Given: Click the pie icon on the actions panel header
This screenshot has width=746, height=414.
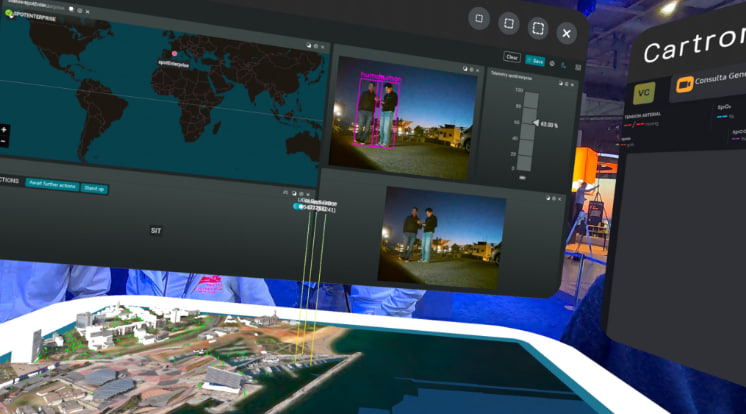Looking at the screenshot, I should click(294, 194).
